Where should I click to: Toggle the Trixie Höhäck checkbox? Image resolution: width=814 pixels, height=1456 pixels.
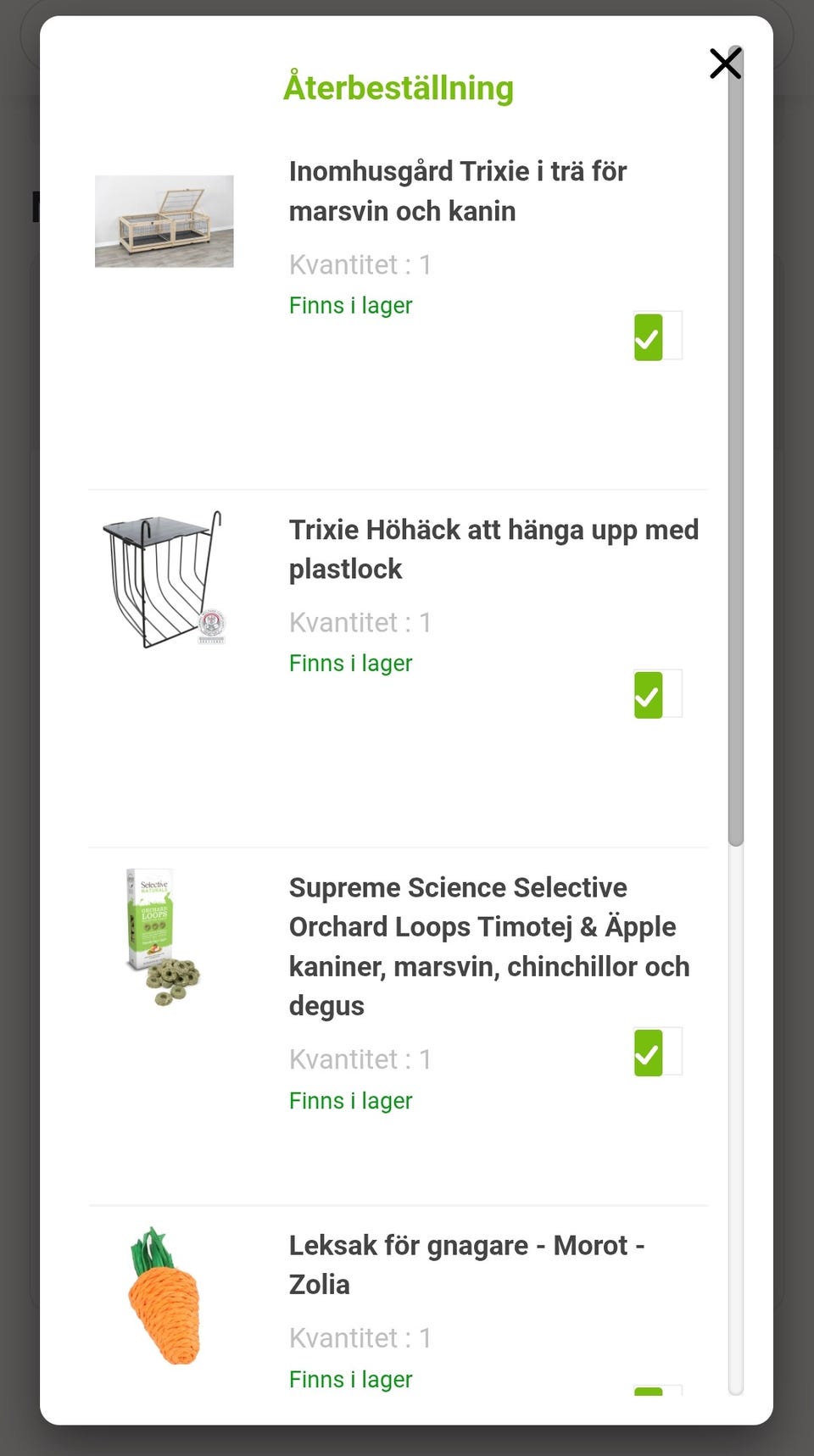[657, 694]
